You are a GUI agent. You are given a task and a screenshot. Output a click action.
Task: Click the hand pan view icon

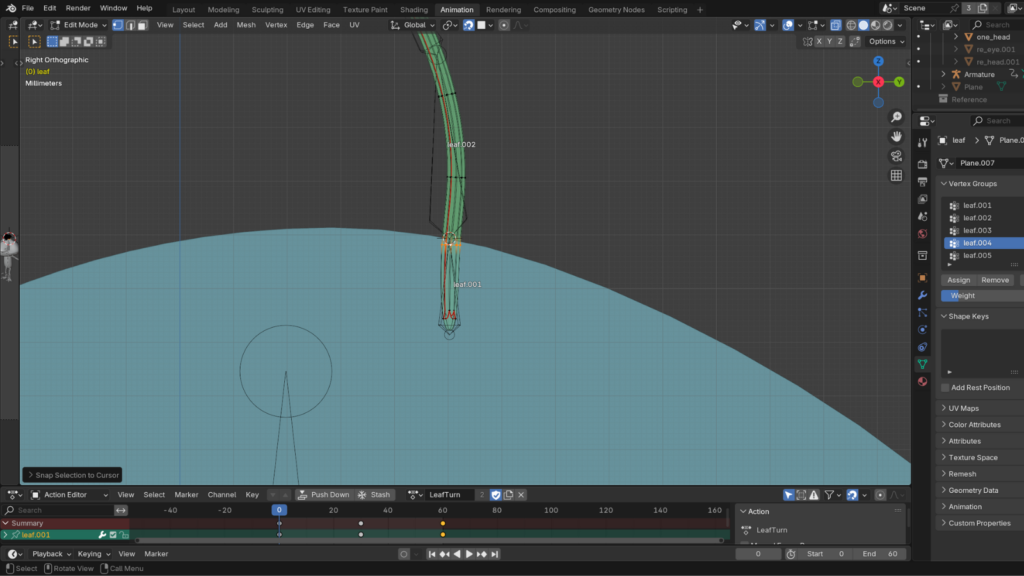click(896, 136)
